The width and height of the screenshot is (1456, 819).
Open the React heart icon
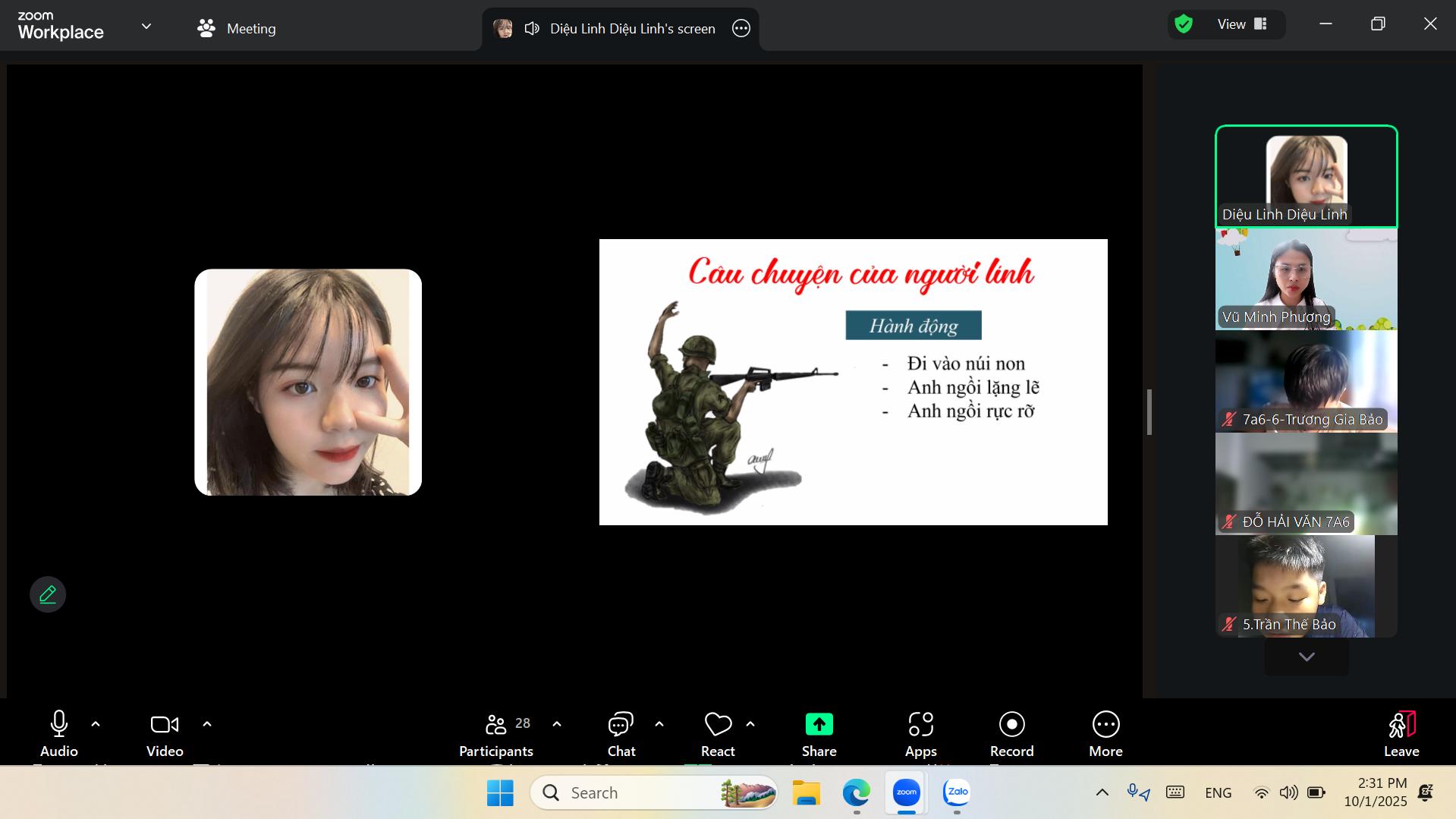click(x=718, y=725)
